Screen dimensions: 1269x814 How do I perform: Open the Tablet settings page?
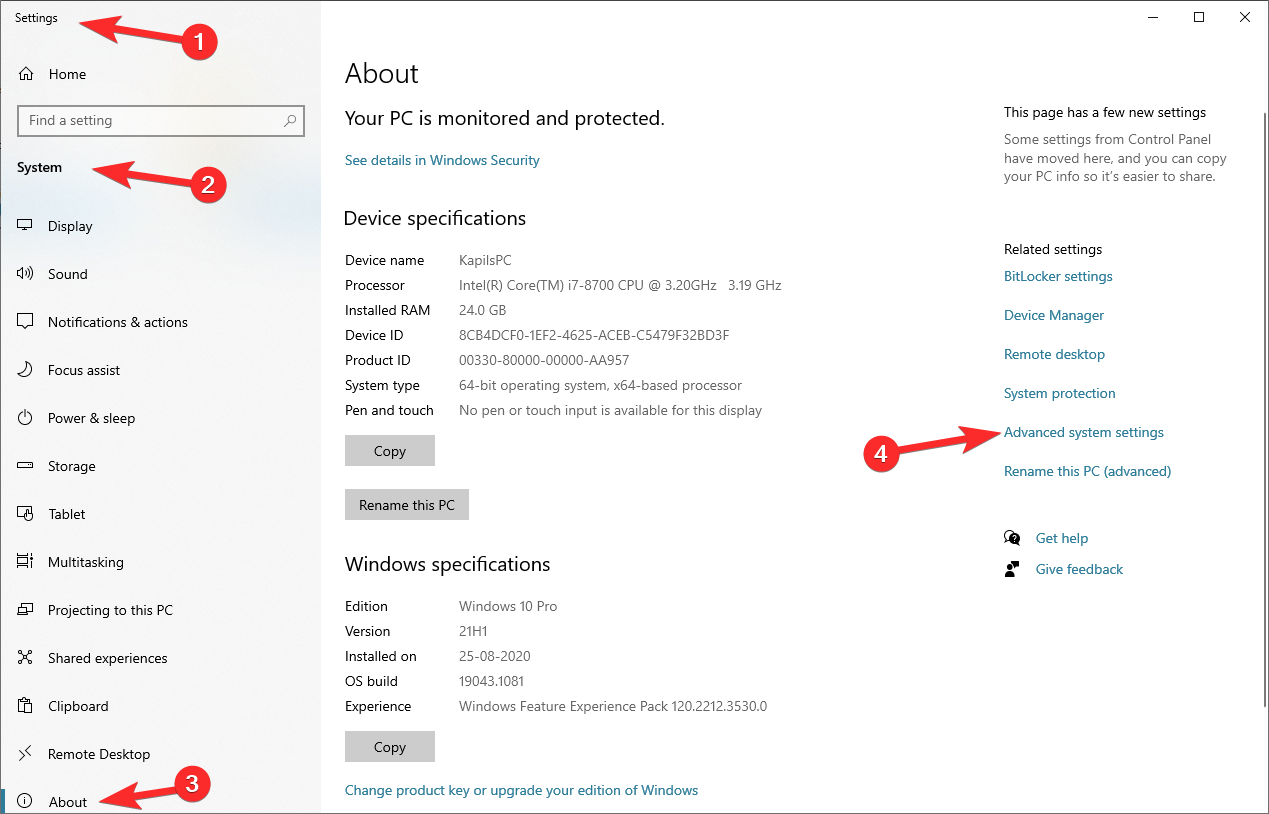click(x=66, y=514)
